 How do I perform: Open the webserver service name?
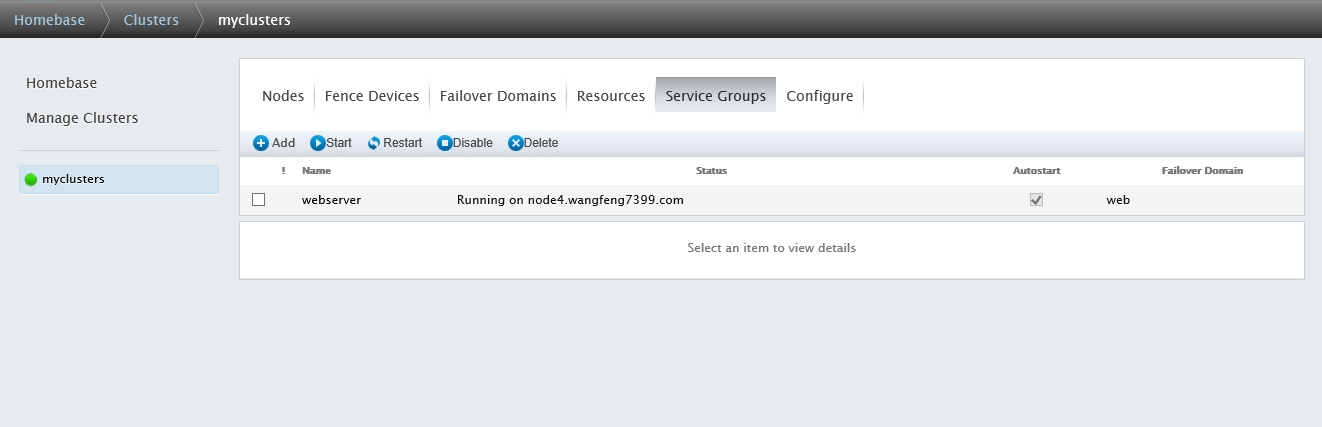(x=331, y=200)
